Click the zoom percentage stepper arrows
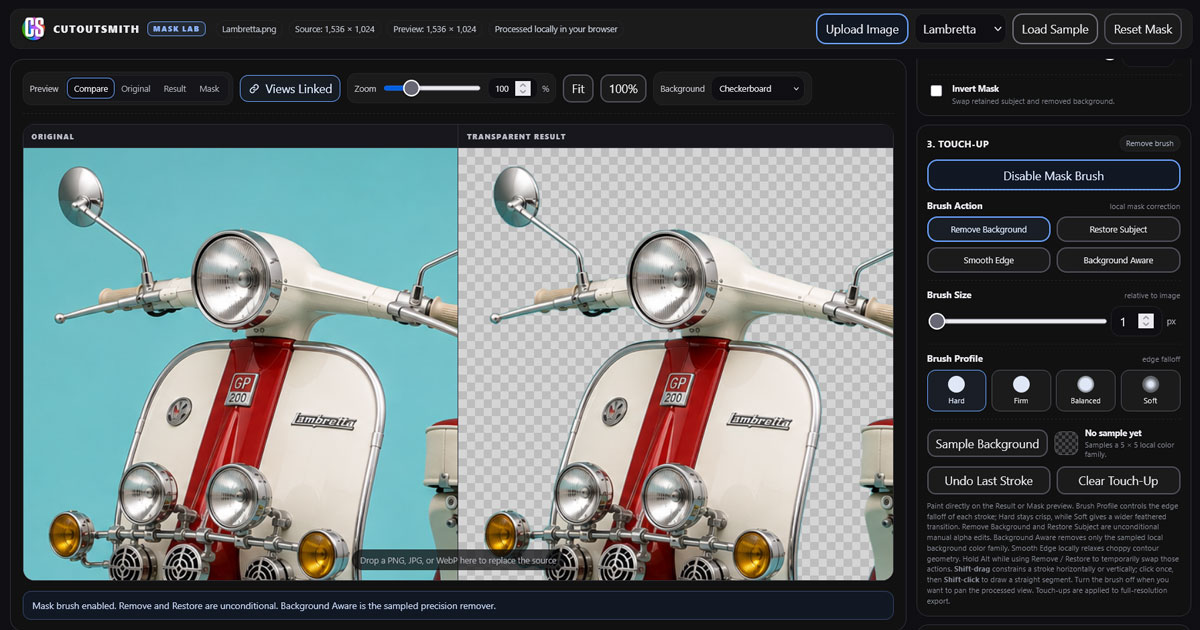Viewport: 1200px width, 630px height. tap(523, 89)
